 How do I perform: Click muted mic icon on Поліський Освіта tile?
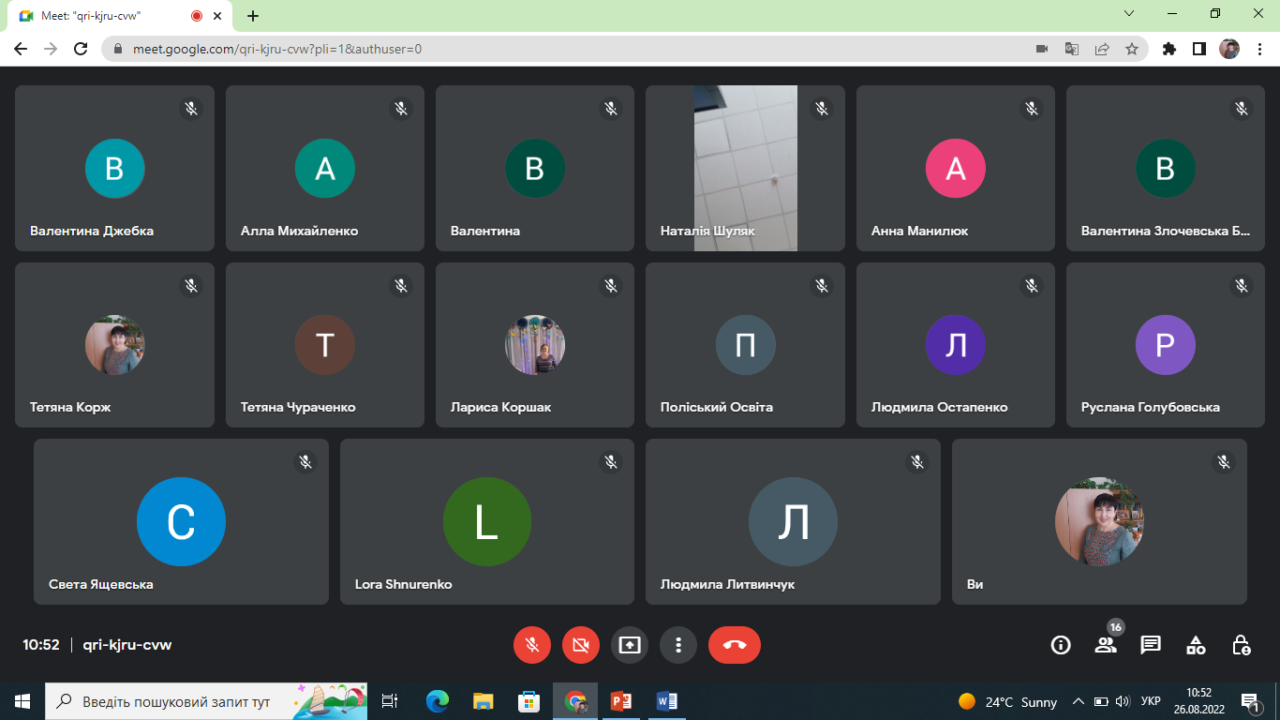point(822,286)
